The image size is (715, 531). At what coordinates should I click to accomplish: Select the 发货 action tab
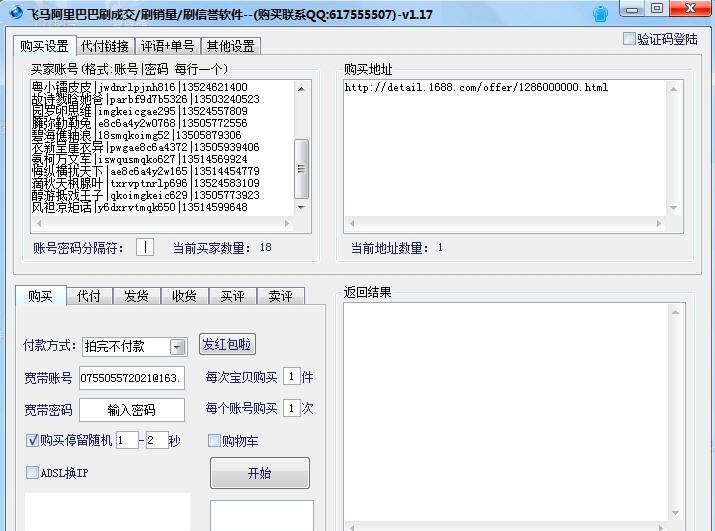point(136,296)
